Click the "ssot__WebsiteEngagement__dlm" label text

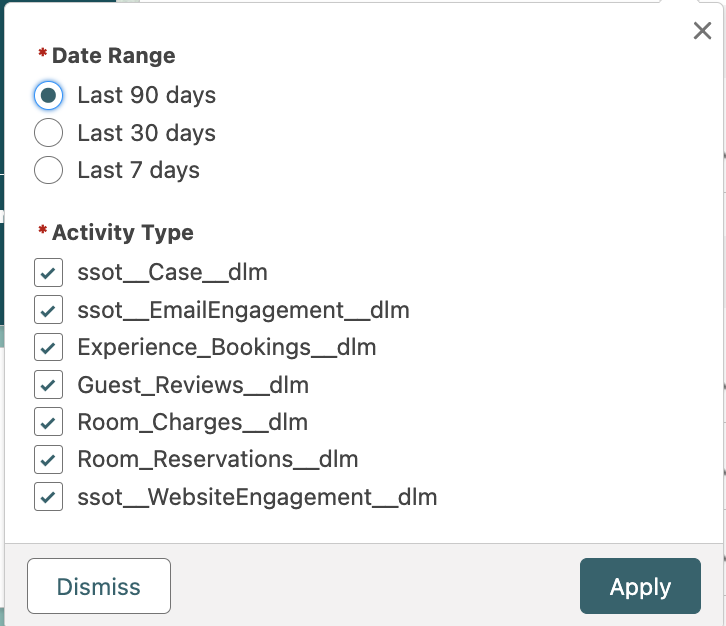coord(257,497)
